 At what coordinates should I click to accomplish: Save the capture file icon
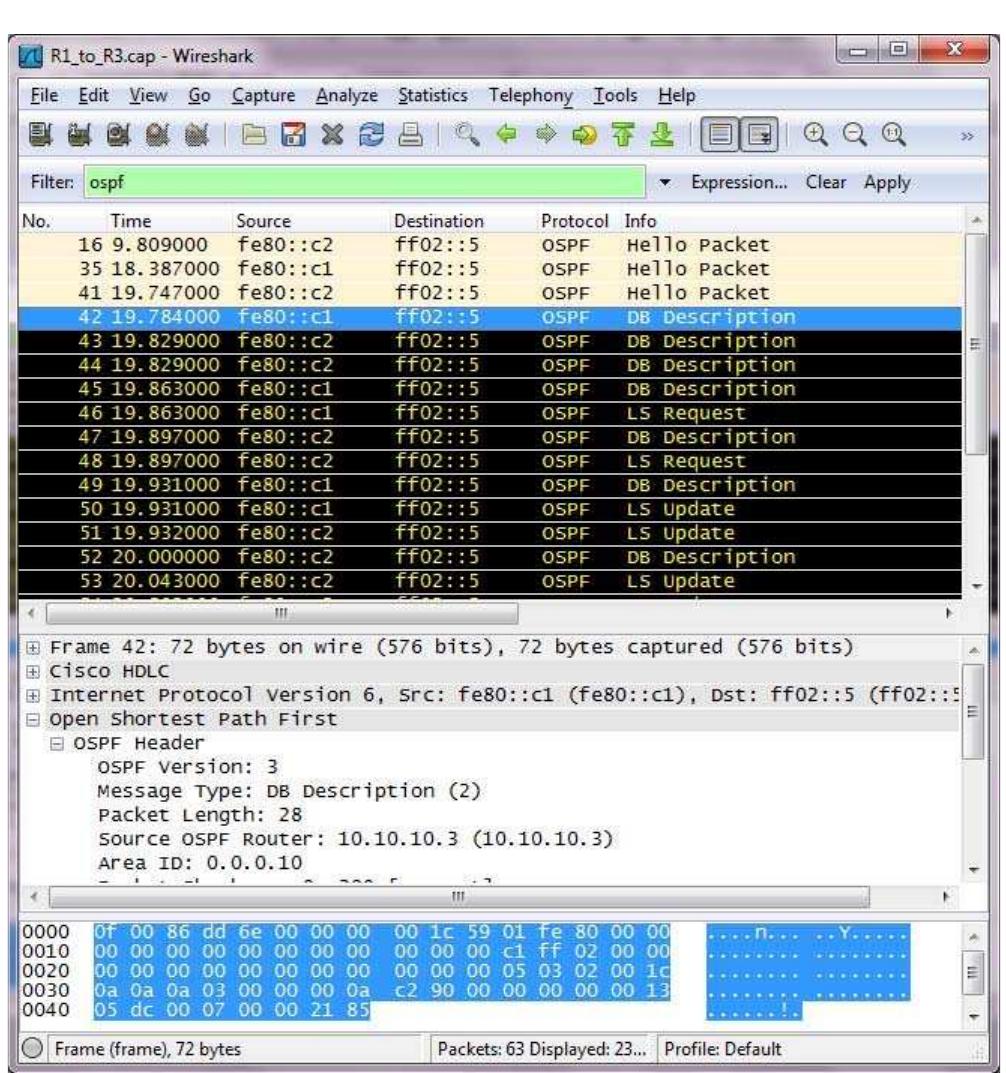click(294, 135)
